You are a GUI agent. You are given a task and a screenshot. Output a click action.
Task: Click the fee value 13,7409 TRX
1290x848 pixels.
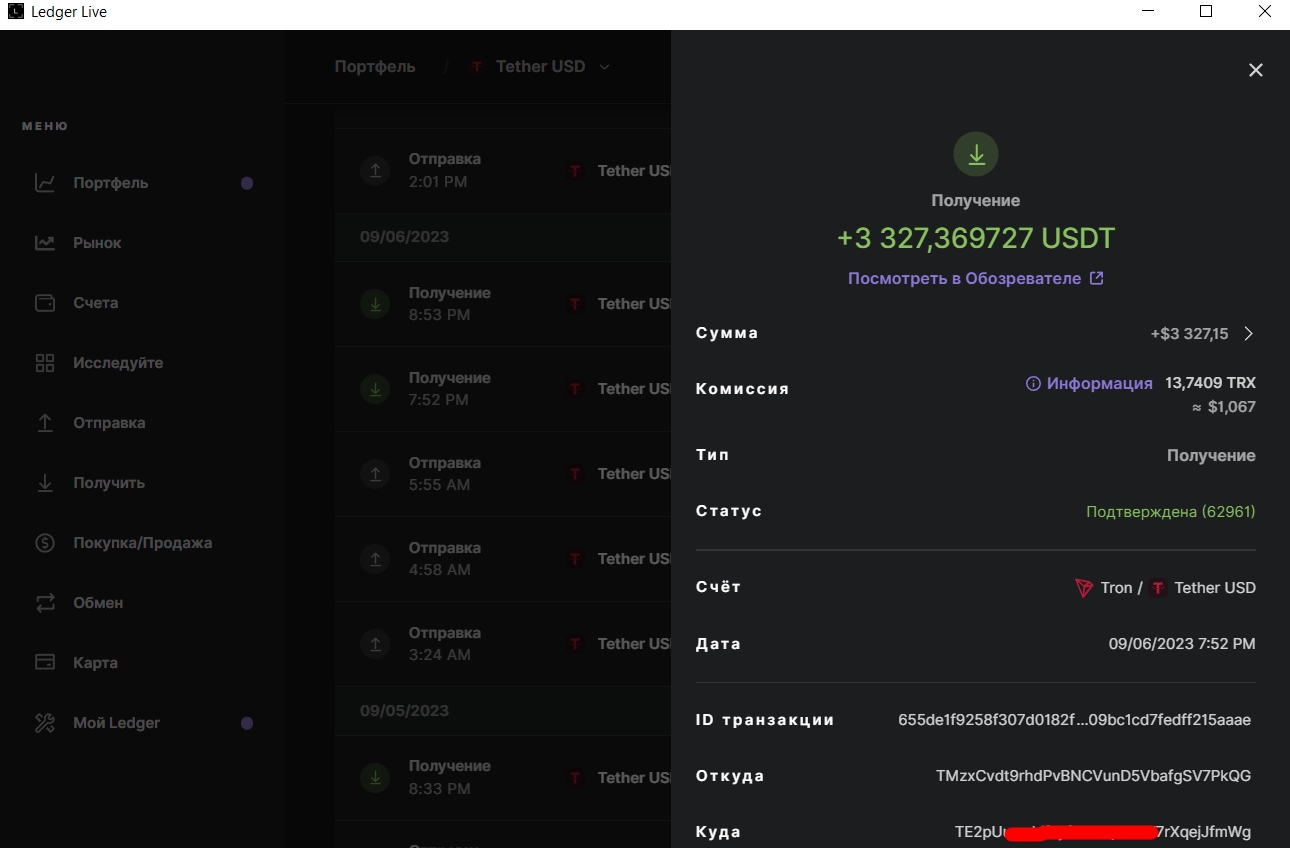(x=1210, y=383)
